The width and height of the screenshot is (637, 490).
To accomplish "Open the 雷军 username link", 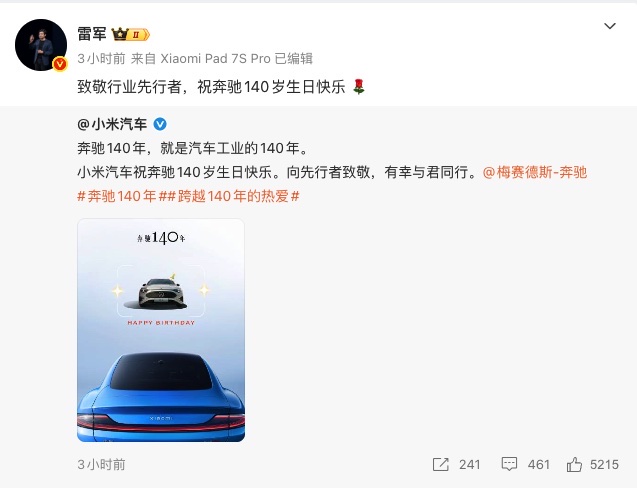I will coord(92,34).
